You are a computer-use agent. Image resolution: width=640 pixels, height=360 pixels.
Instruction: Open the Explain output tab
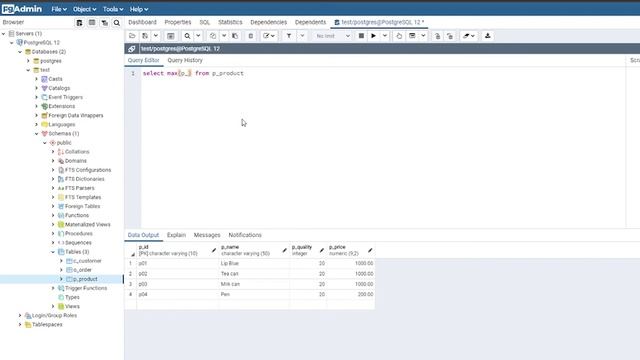tap(176, 235)
